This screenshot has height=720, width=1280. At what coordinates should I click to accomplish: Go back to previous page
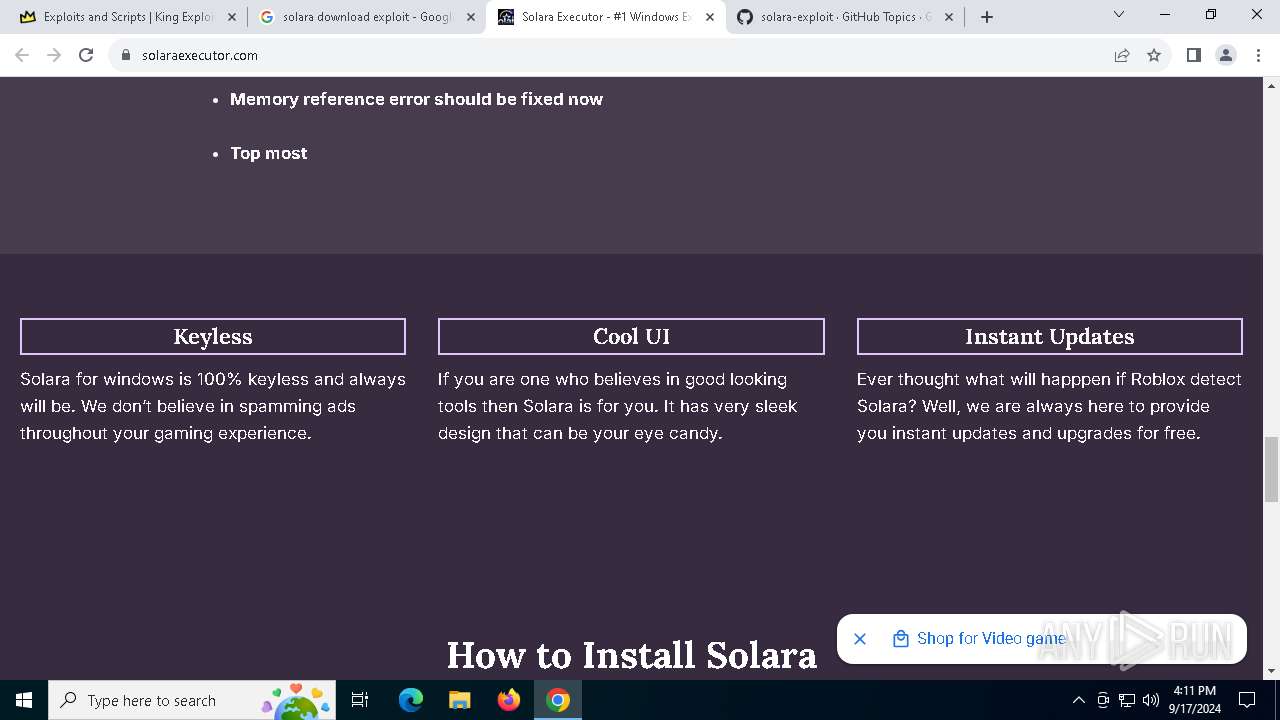22,55
